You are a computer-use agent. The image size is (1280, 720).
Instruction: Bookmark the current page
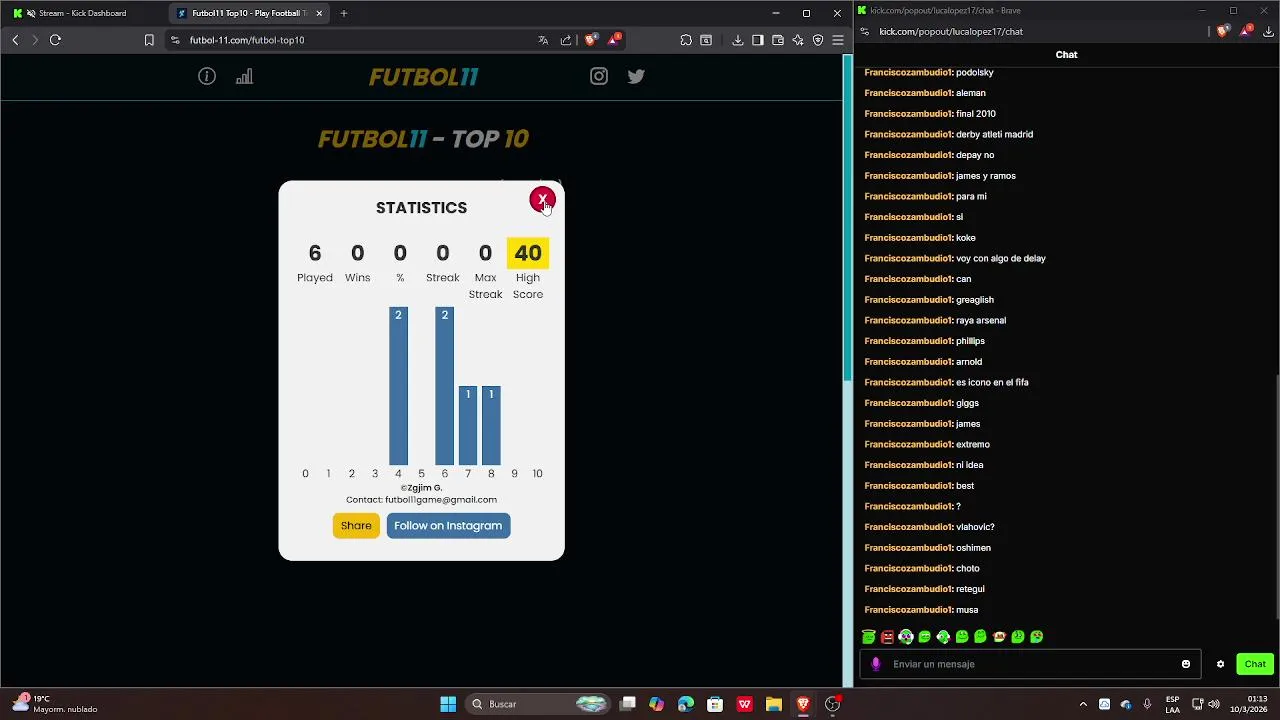(x=149, y=40)
